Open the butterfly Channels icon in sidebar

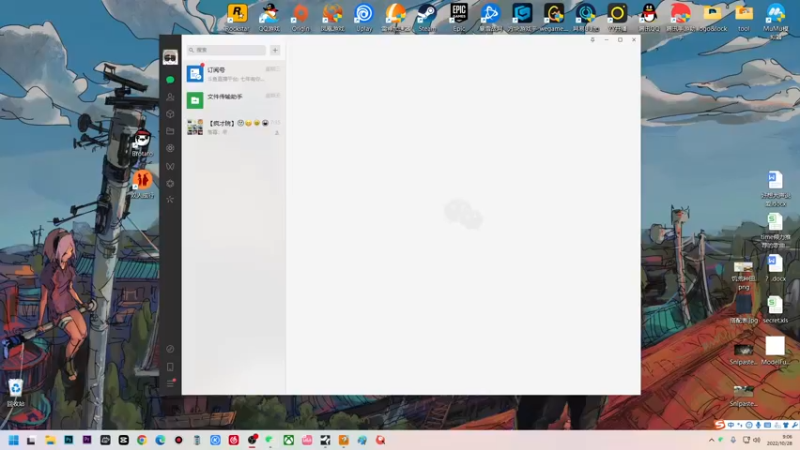coord(170,166)
